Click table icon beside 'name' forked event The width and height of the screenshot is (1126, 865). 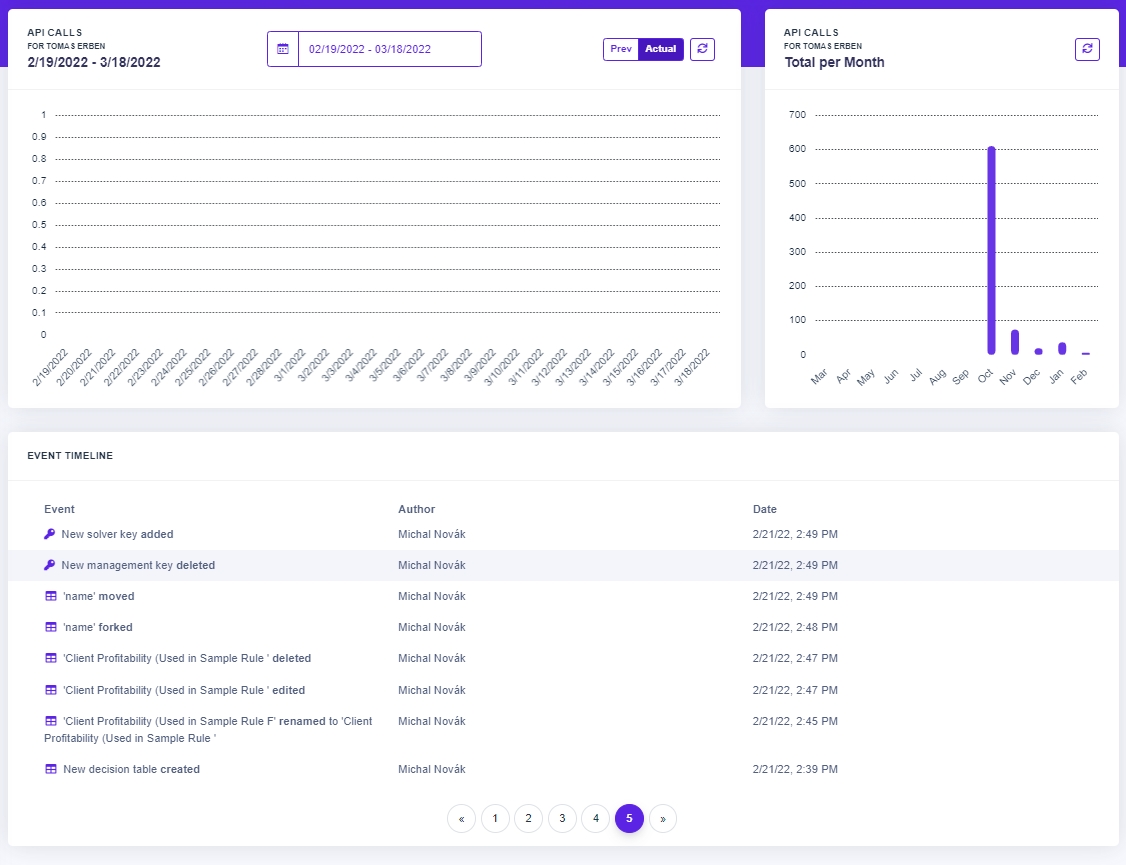[51, 628]
